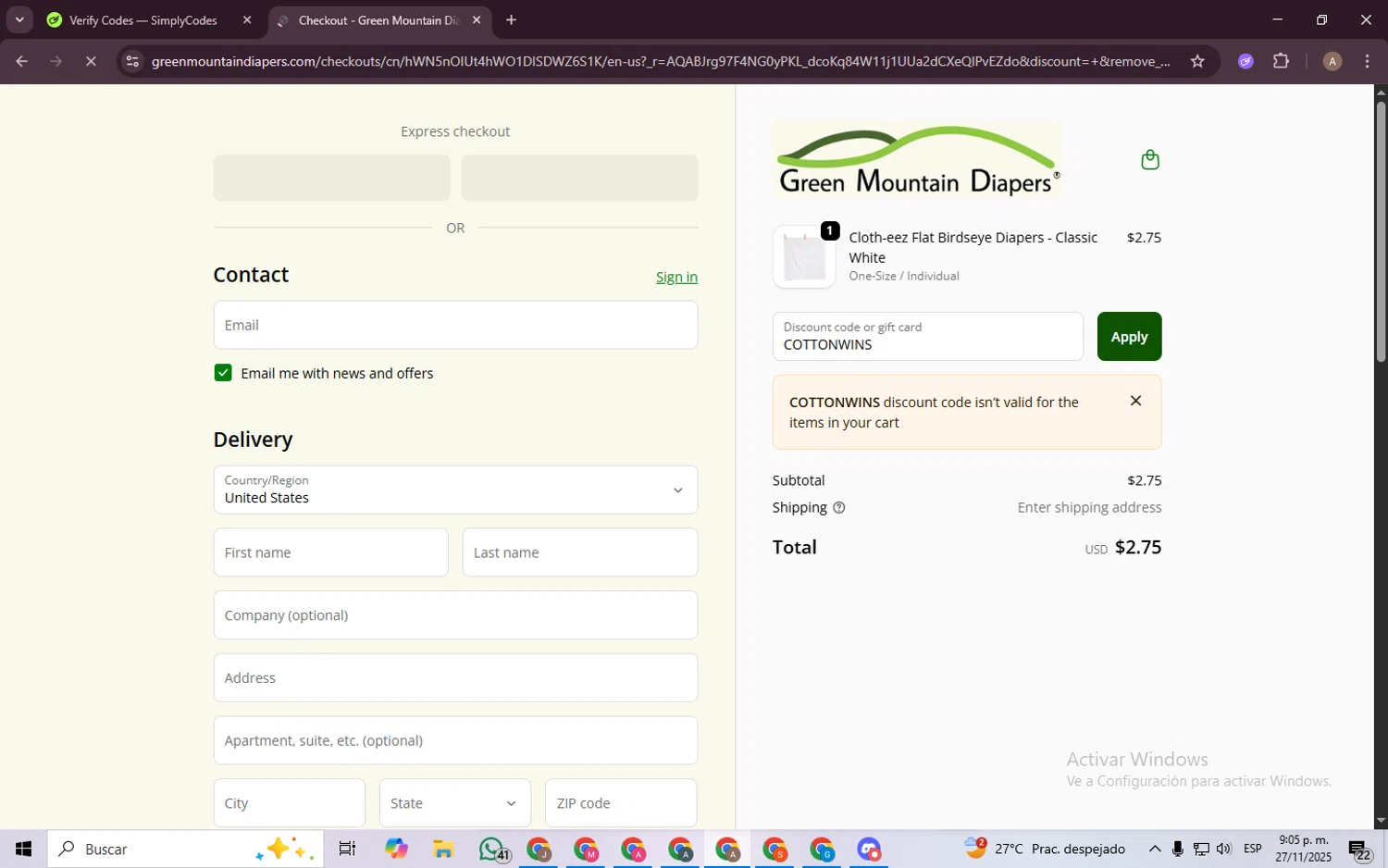Open the clock and date 9:05 p. m.
Image resolution: width=1388 pixels, height=868 pixels.
1303,849
